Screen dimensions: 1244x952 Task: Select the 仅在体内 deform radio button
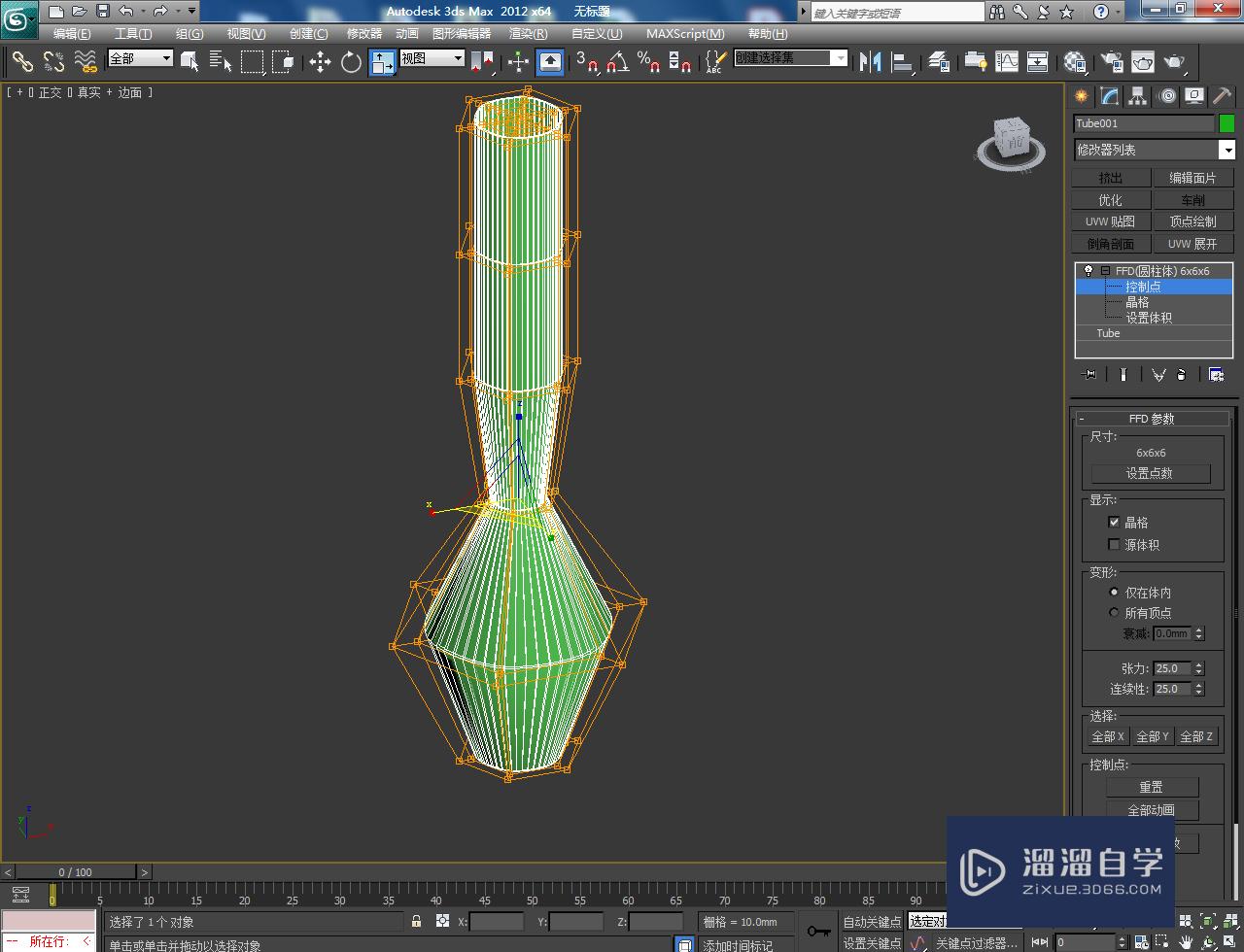[1114, 592]
